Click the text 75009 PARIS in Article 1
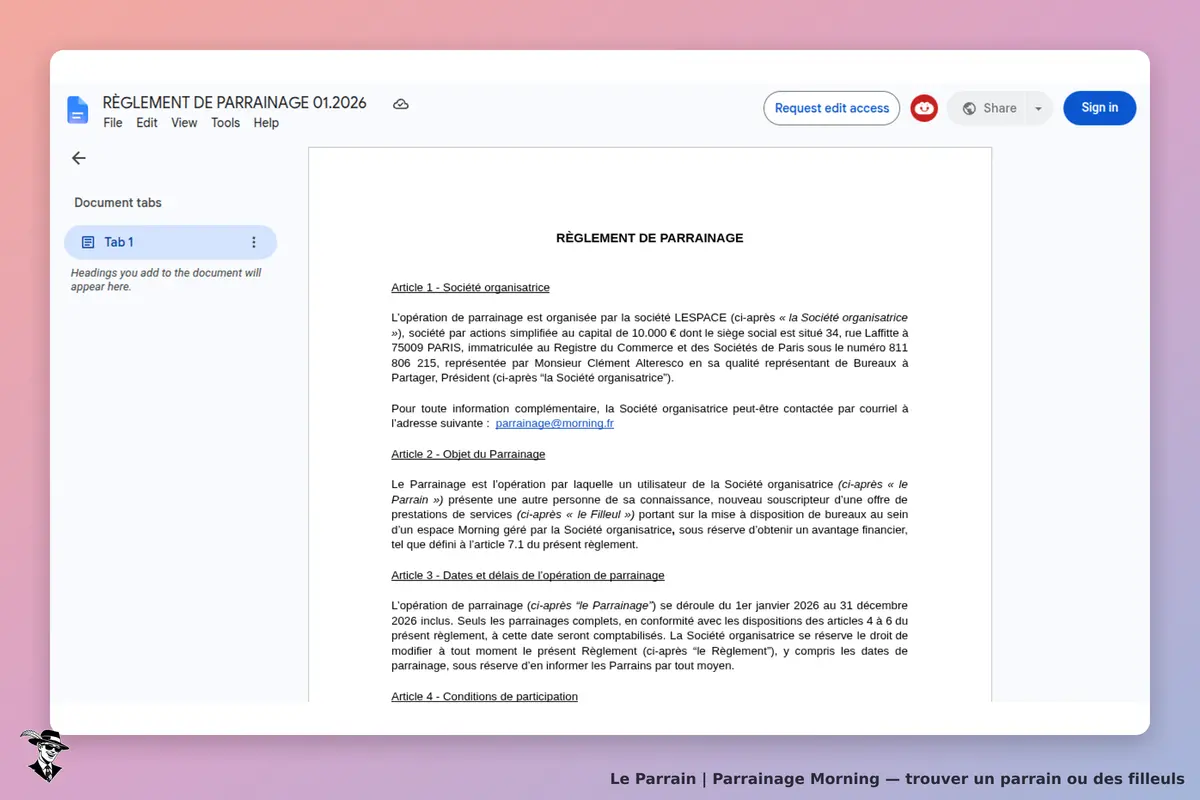Screen dimensions: 1200x800 (x=426, y=347)
